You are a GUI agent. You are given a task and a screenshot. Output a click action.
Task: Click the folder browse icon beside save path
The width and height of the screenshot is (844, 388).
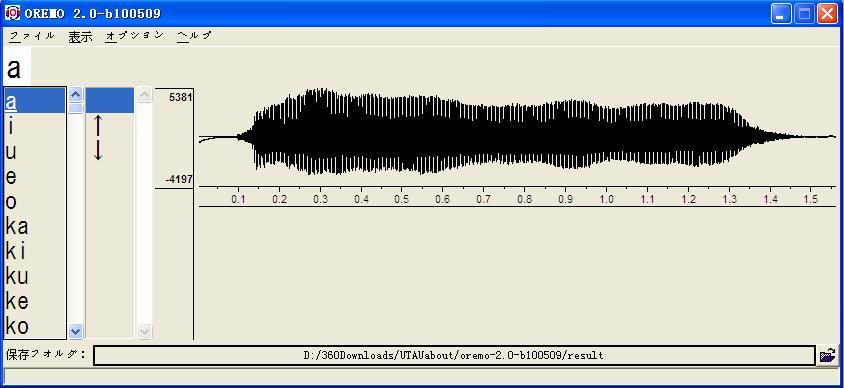(828, 356)
